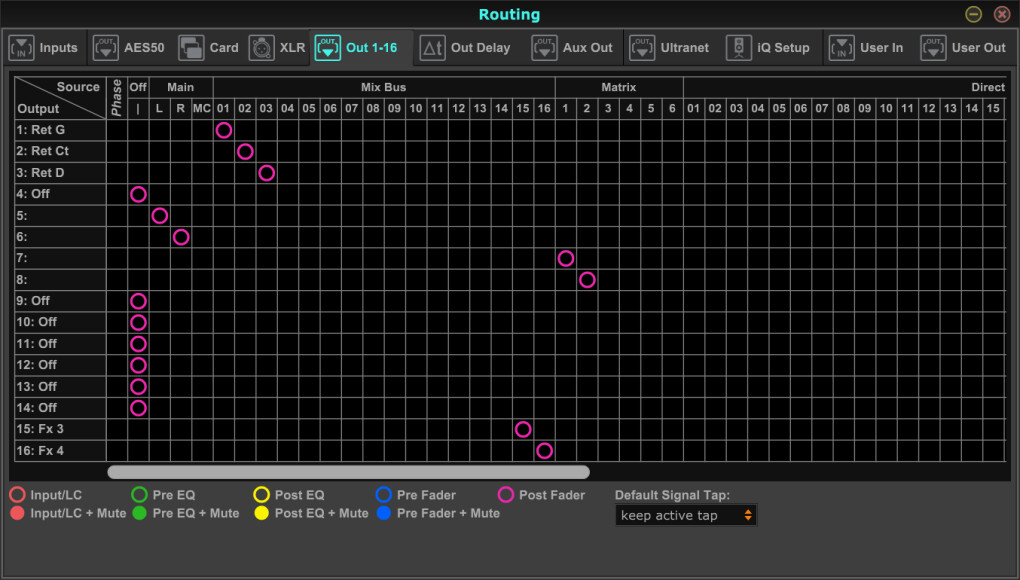Toggle output 7 Matrix 1 routing circle

pos(566,259)
